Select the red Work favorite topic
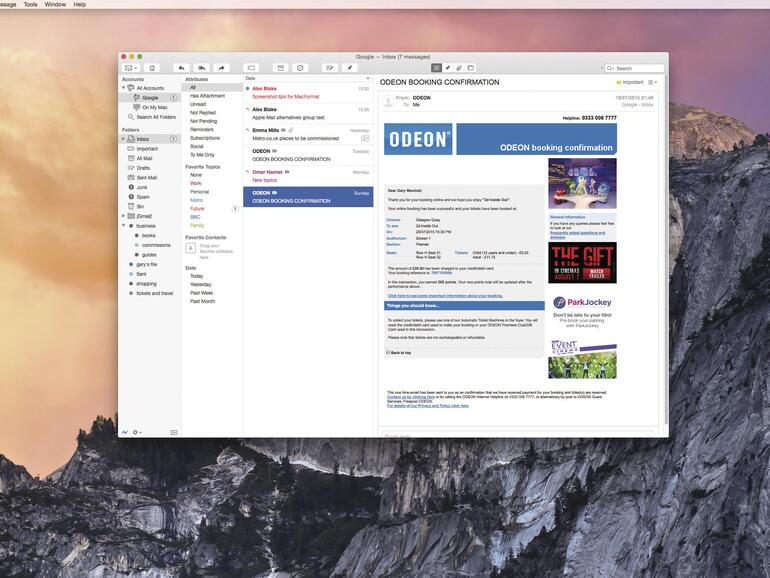Screen dimensions: 770x578 [196, 183]
